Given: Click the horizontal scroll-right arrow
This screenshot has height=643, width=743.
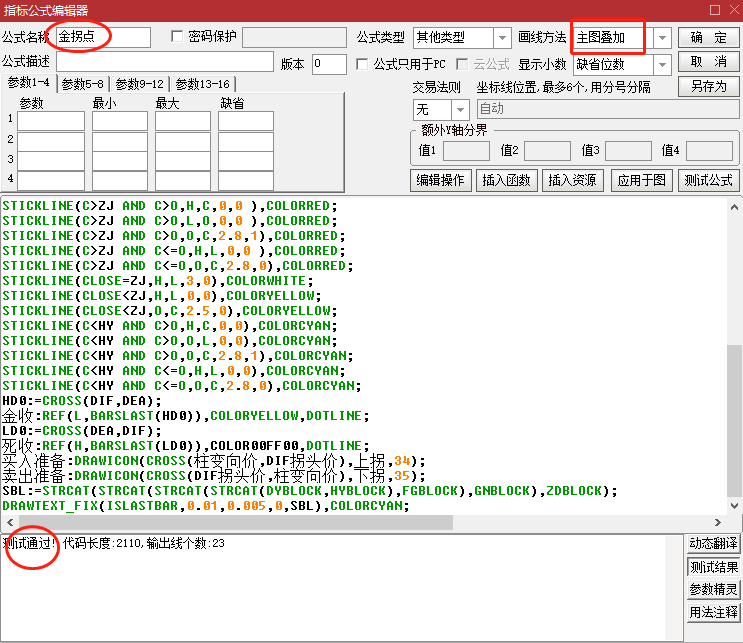Looking at the screenshot, I should pos(717,522).
